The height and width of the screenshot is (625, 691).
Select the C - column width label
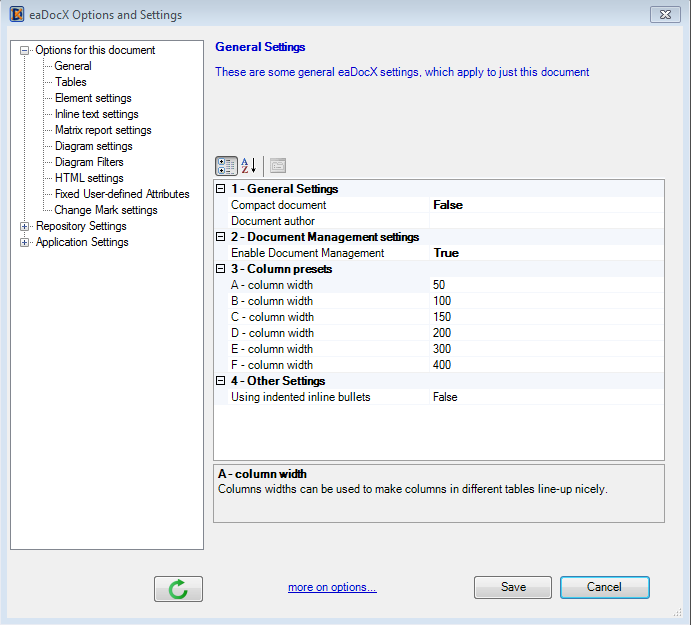tap(272, 317)
